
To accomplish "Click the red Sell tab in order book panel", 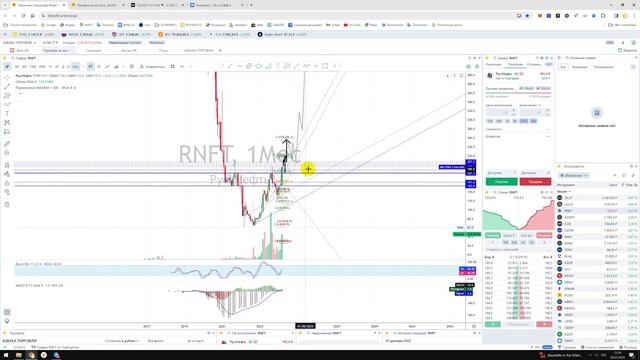I will click(x=544, y=236).
